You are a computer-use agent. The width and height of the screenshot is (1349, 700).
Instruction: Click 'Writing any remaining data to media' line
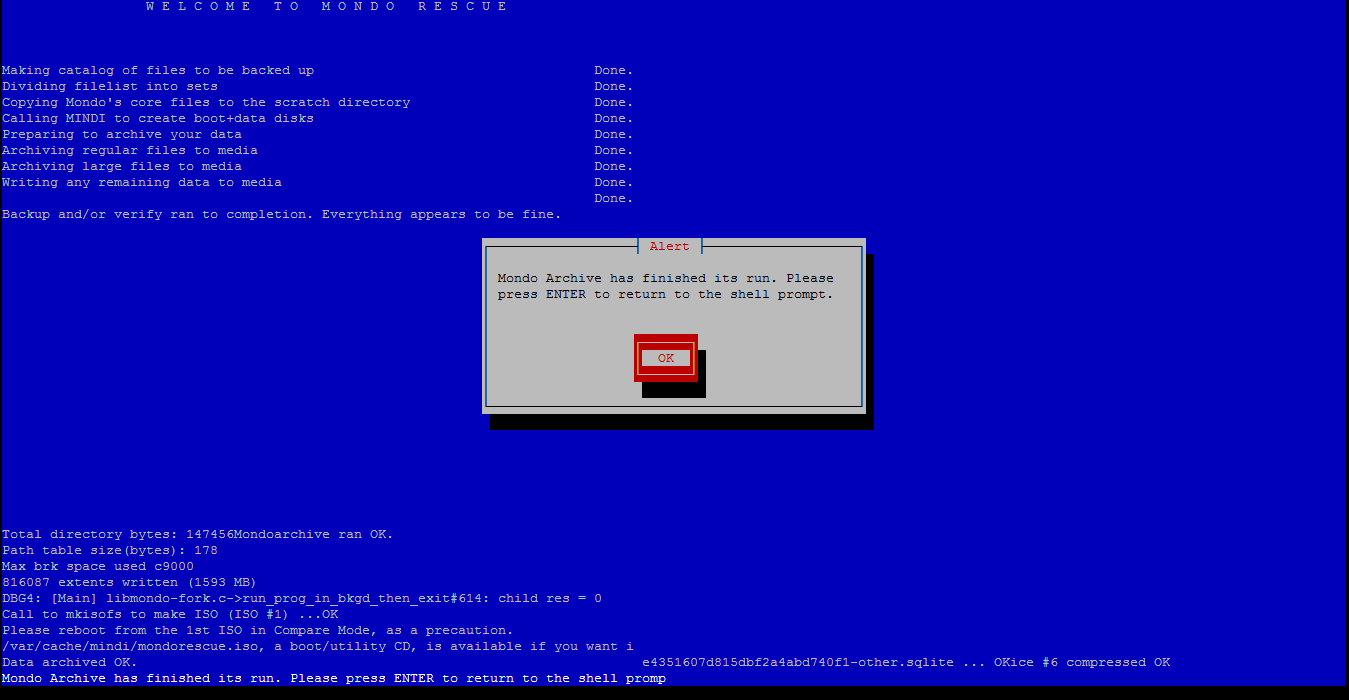pyautogui.click(x=142, y=182)
